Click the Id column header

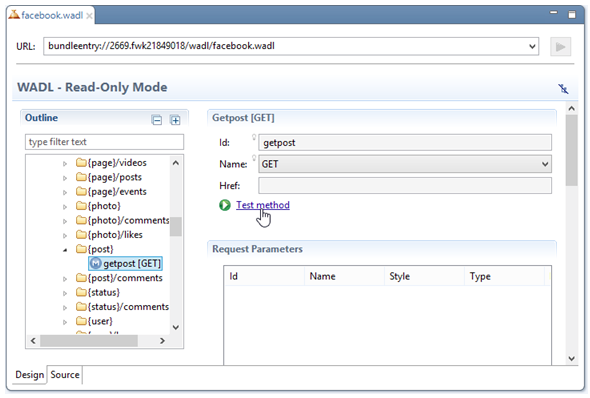pyautogui.click(x=264, y=276)
